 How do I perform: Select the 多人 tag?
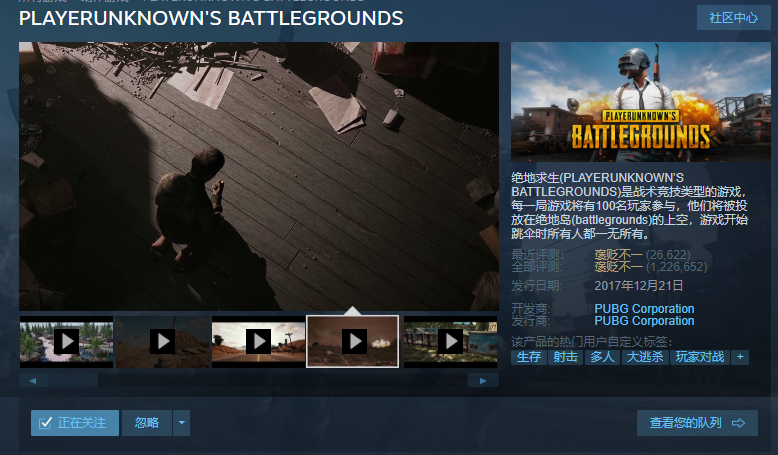602,357
